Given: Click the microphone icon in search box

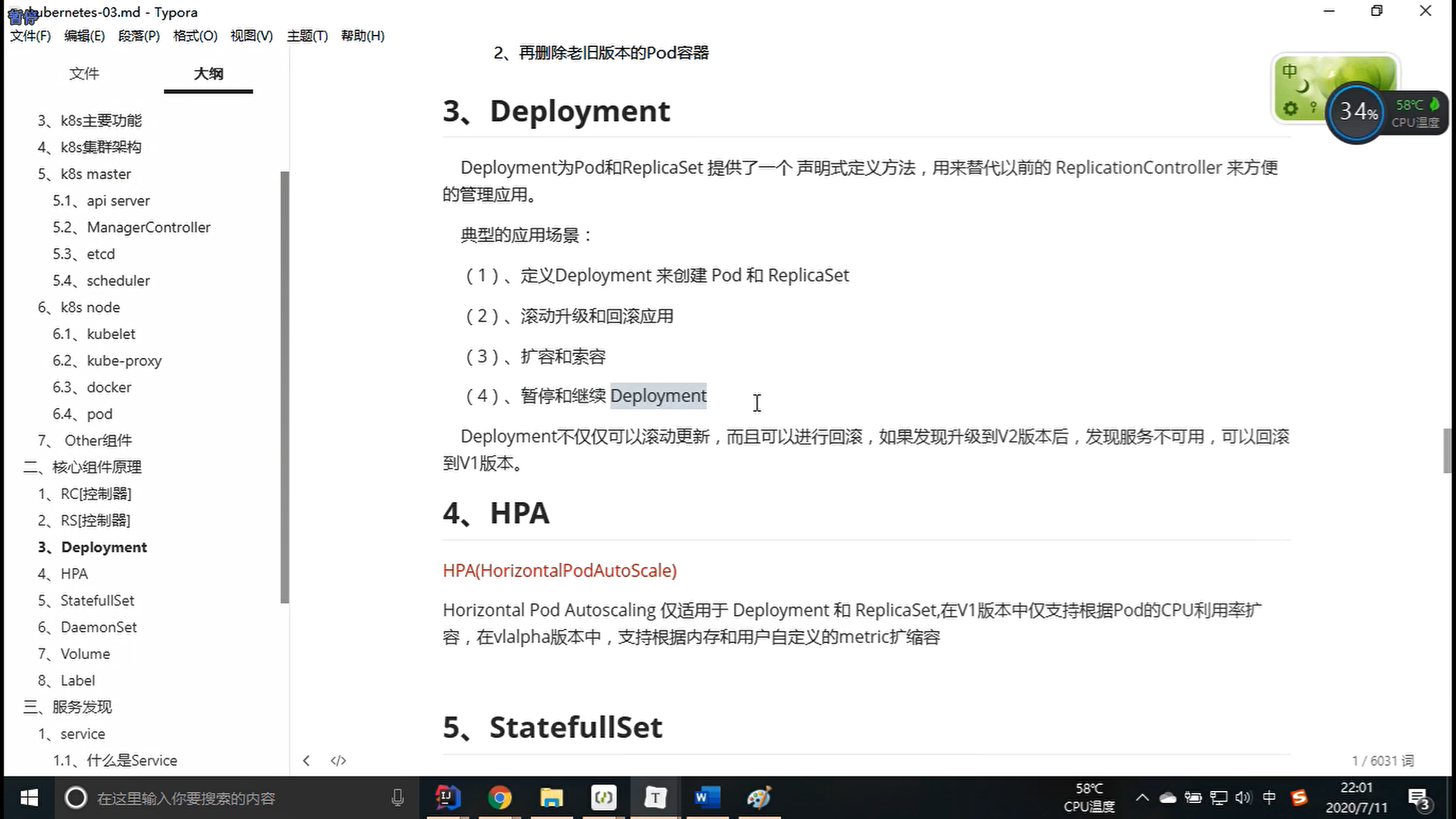Looking at the screenshot, I should pos(397,798).
